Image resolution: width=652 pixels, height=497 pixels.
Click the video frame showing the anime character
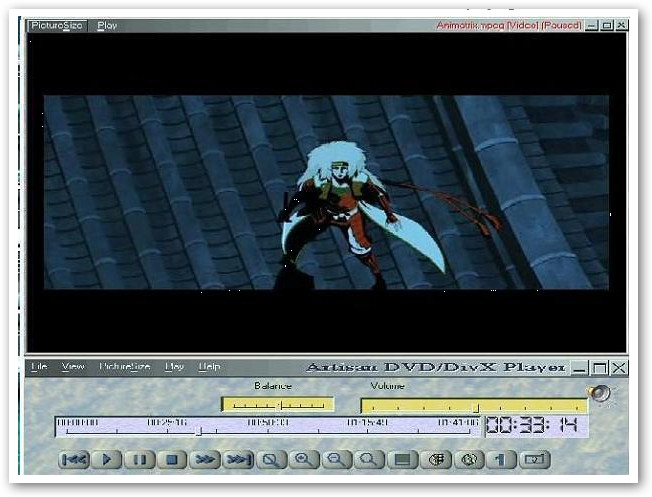tap(326, 192)
